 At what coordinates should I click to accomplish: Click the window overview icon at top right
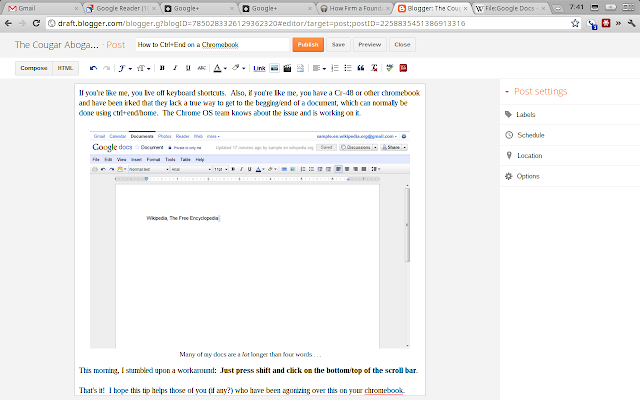click(x=629, y=7)
